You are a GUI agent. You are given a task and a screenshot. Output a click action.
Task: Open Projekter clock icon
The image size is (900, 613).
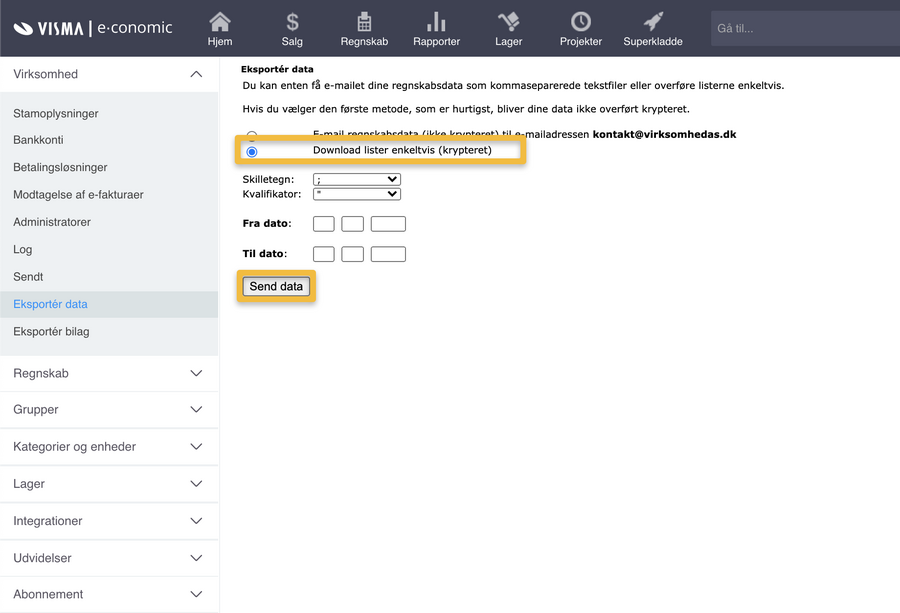(x=581, y=22)
